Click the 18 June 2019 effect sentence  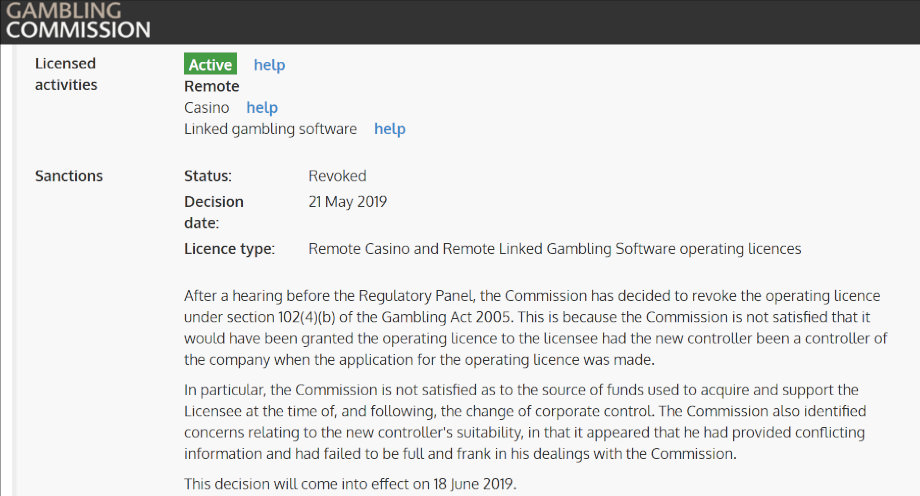(x=350, y=484)
